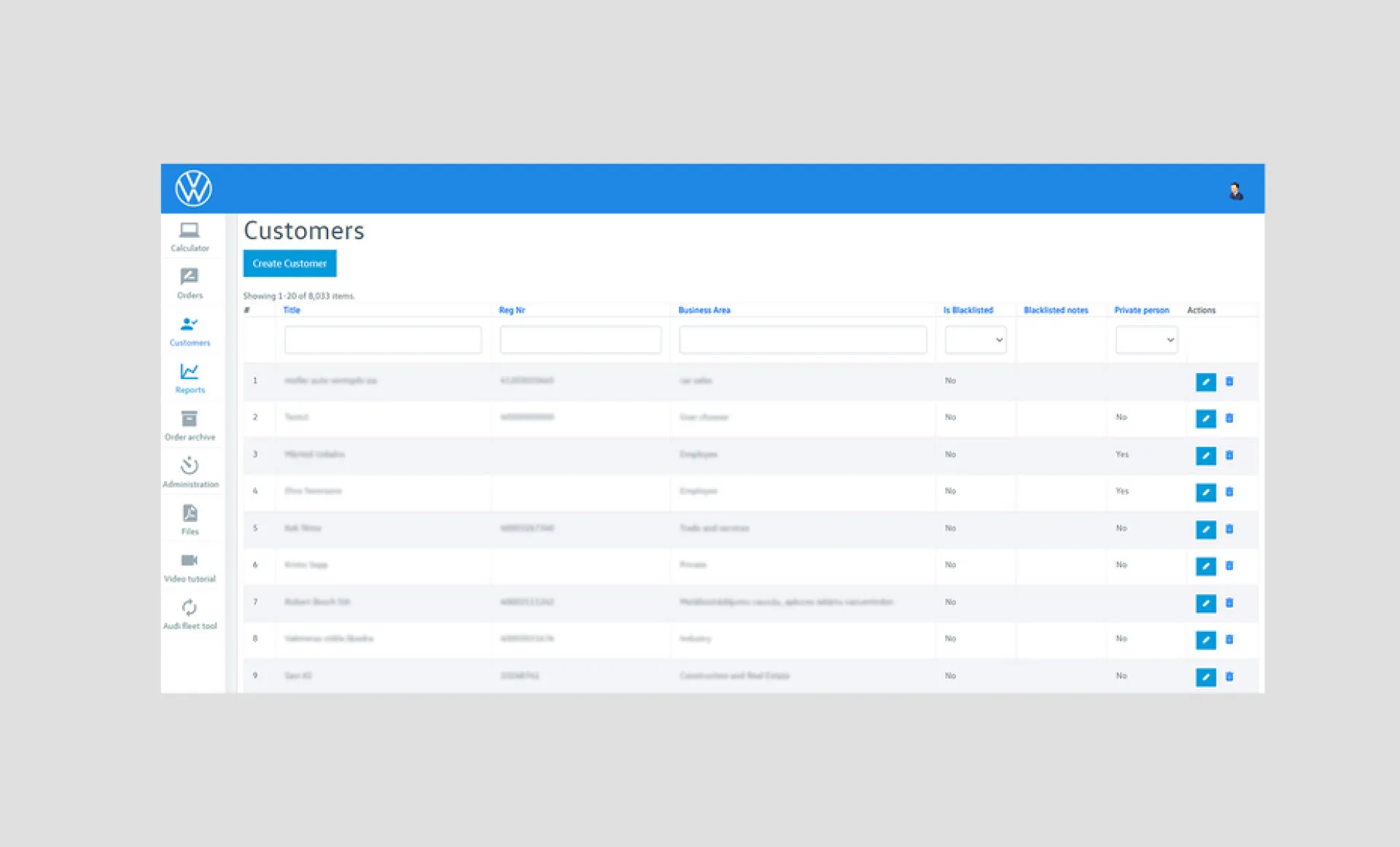Open the Order archive section
The height and width of the screenshot is (847, 1400).
(190, 426)
